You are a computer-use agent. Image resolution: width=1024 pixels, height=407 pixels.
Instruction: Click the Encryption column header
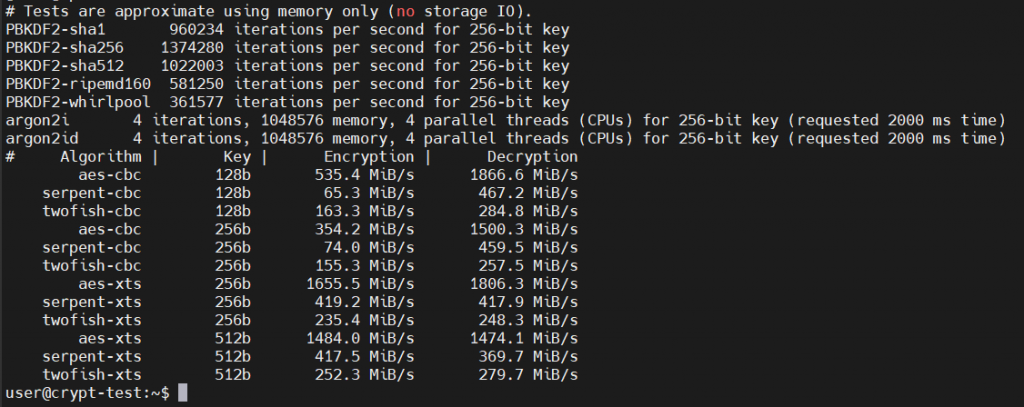368,157
